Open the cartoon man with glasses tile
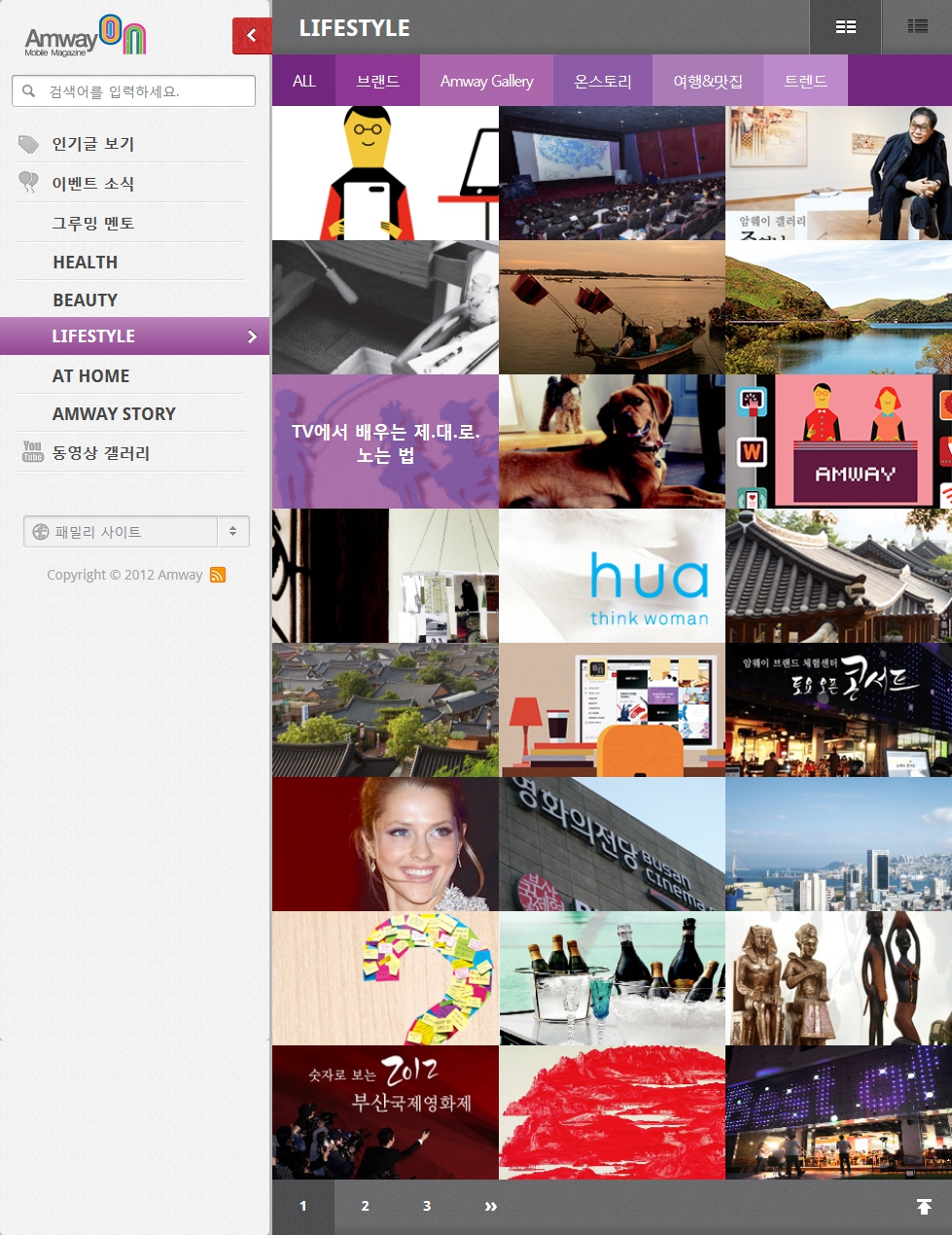Screen dimensions: 952x1235 [x=385, y=173]
